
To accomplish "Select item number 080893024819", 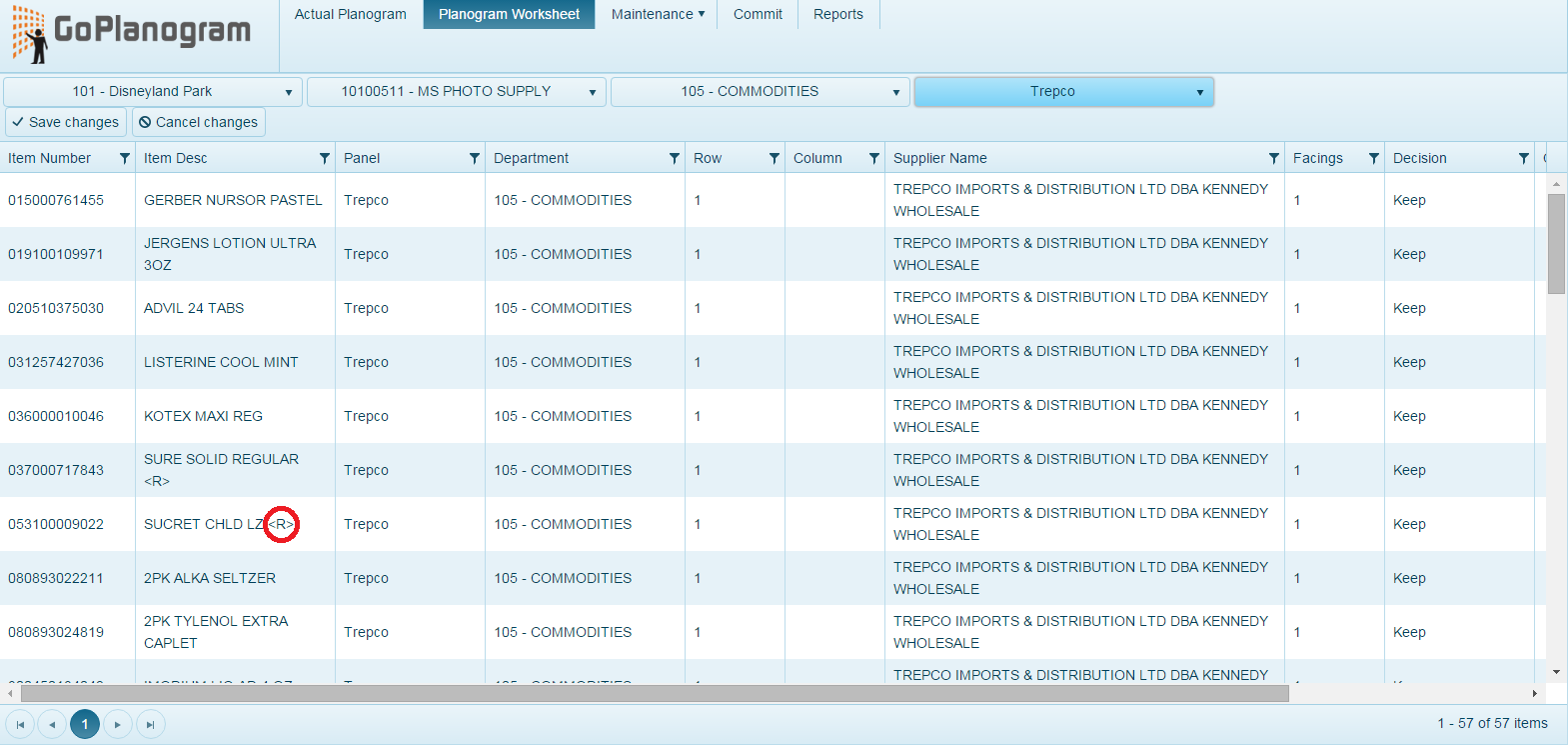I will (56, 632).
